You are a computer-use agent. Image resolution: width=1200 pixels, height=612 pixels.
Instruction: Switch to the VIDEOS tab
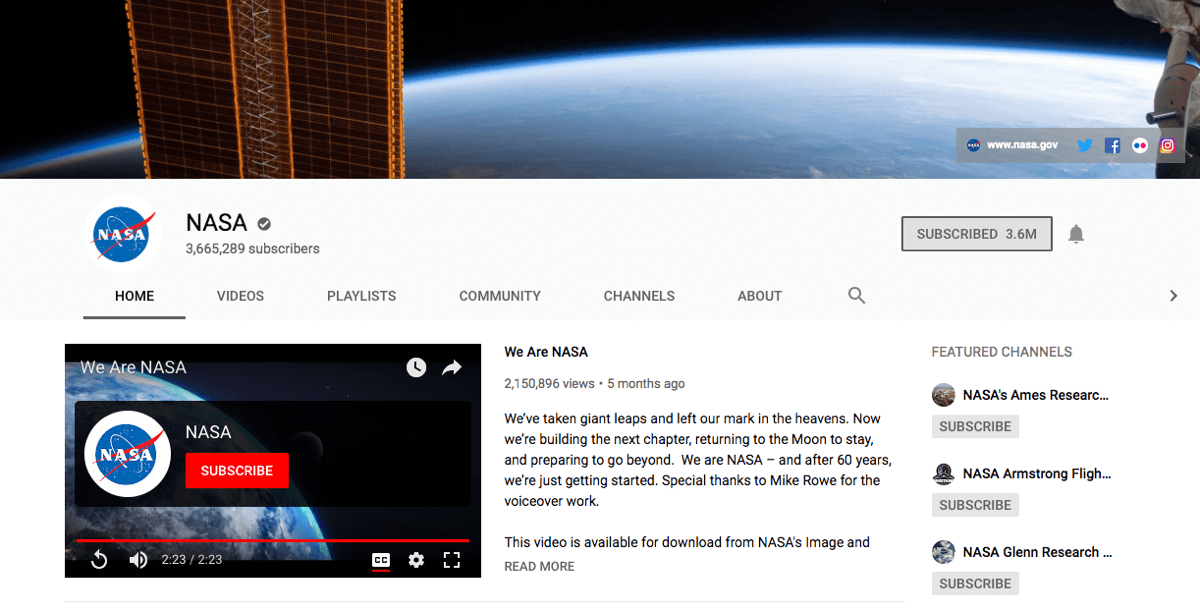240,296
